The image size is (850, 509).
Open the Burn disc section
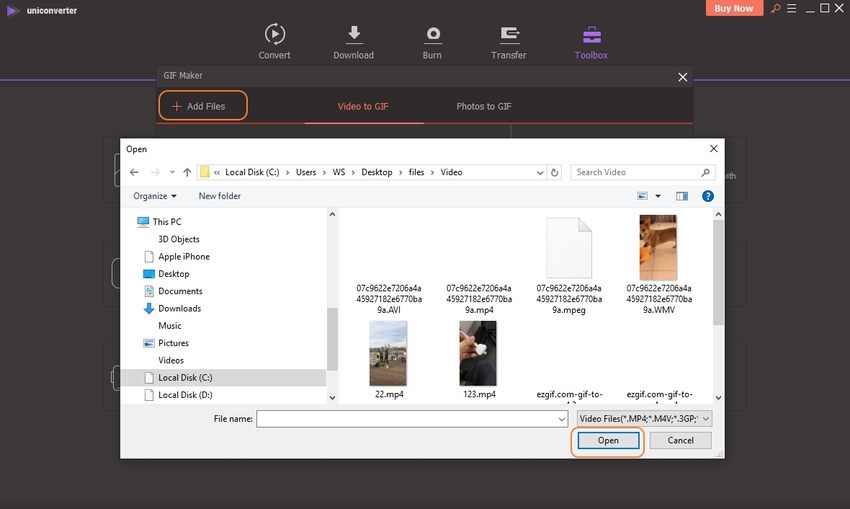pos(432,34)
